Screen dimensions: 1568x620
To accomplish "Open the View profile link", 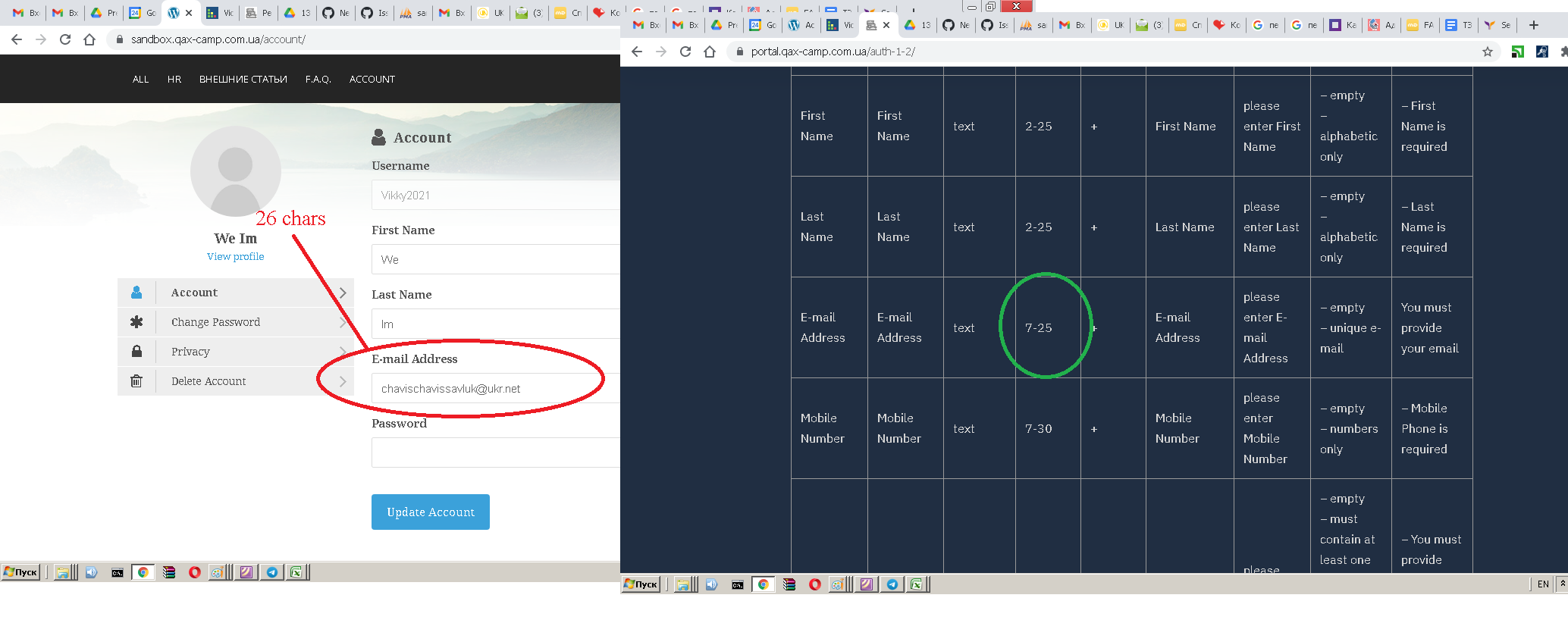I will 236,257.
